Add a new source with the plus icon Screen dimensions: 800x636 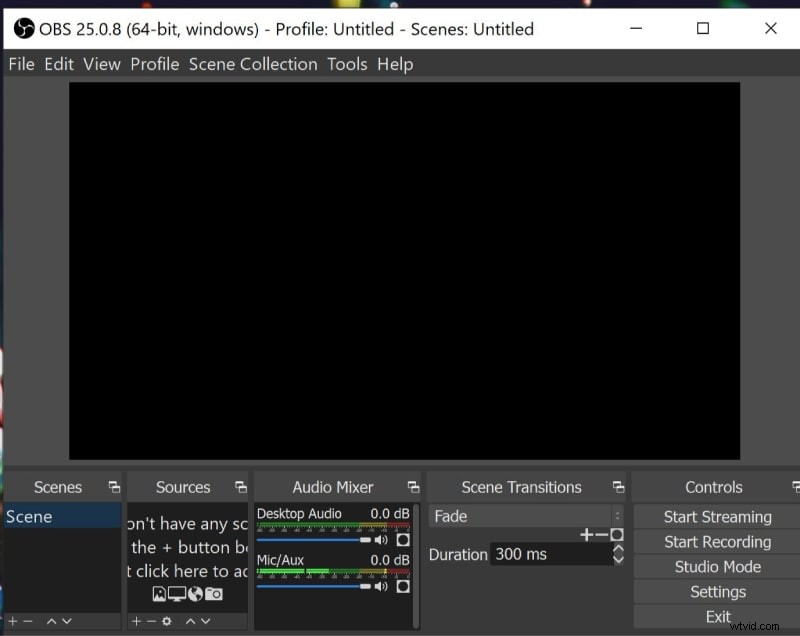click(x=136, y=621)
